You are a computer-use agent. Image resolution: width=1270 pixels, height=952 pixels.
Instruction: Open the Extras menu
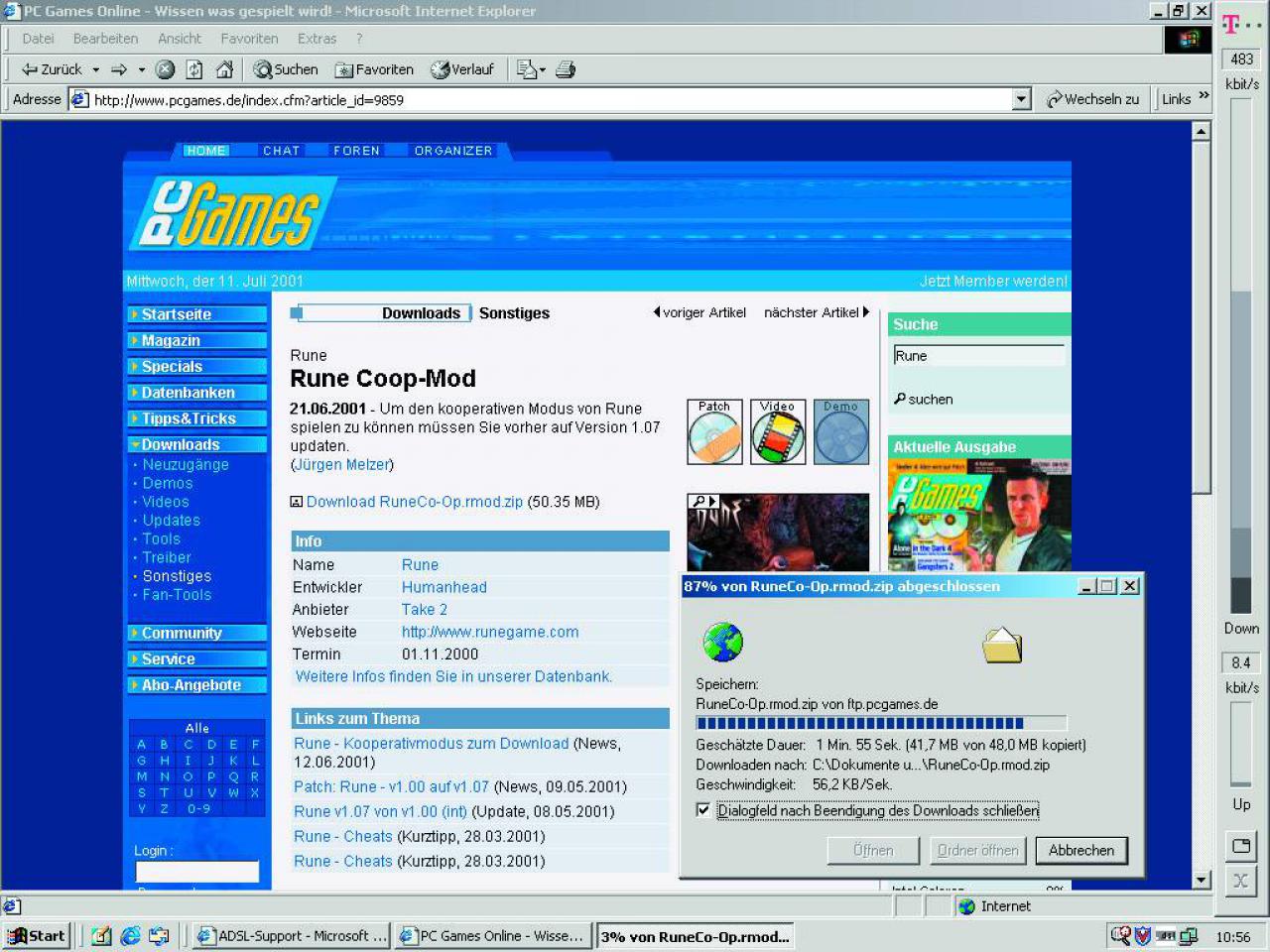tap(317, 39)
